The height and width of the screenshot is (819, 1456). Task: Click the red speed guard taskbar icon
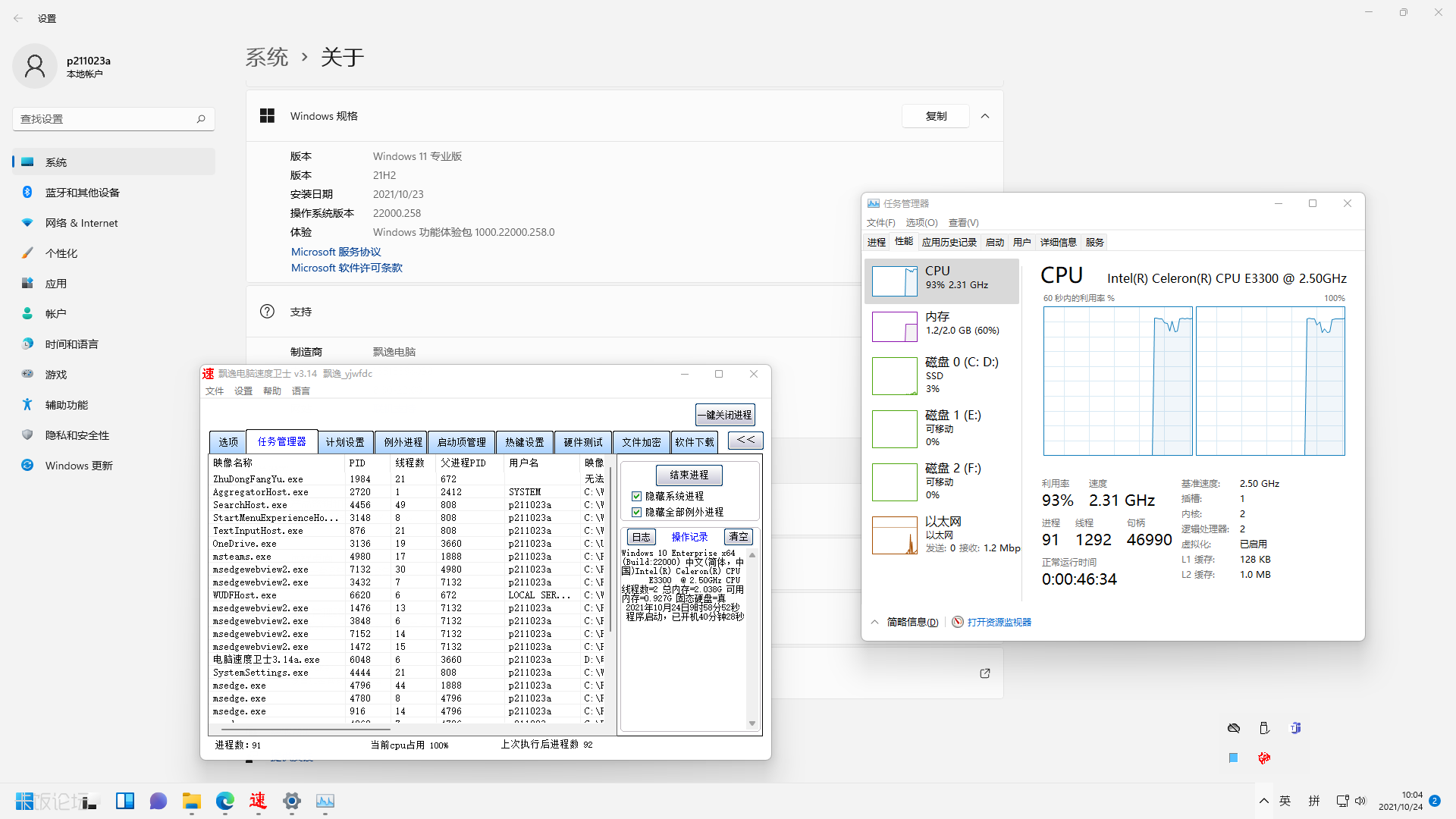tap(259, 801)
